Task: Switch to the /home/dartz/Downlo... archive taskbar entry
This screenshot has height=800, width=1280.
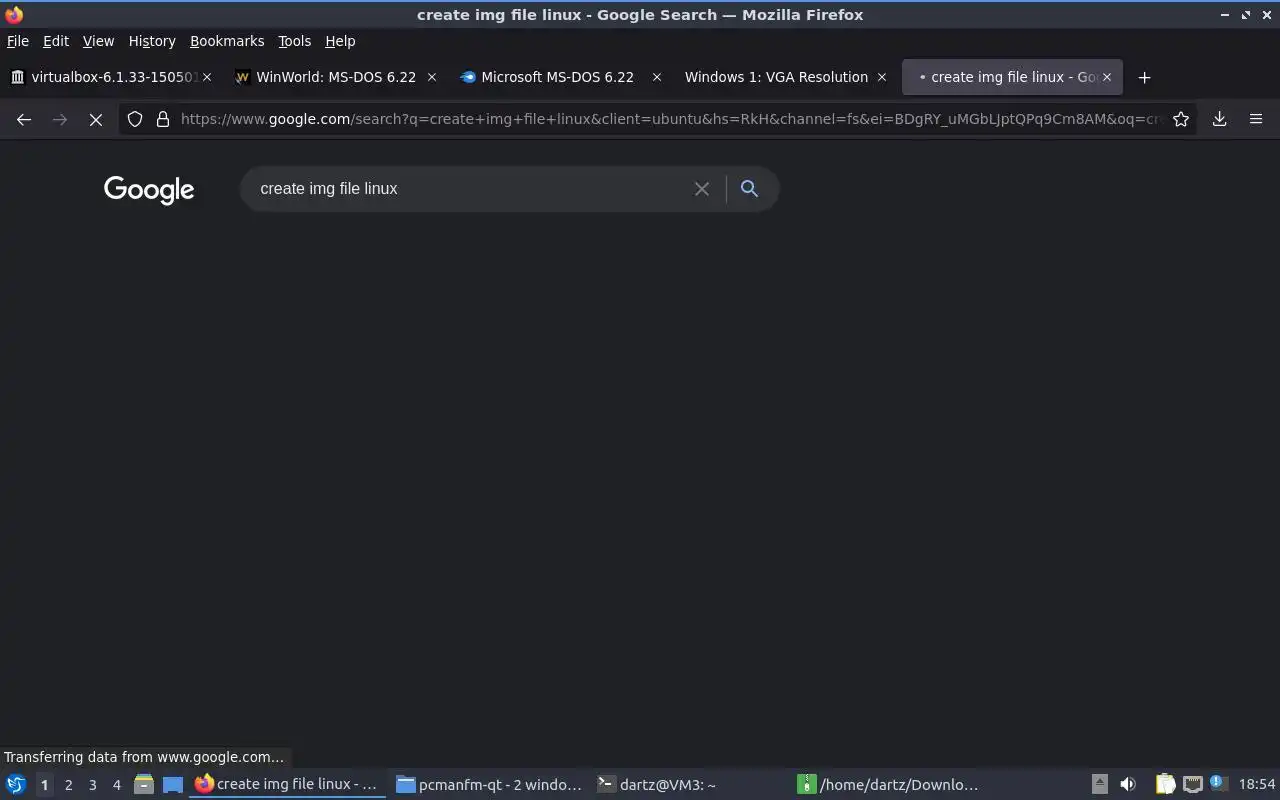Action: point(891,784)
